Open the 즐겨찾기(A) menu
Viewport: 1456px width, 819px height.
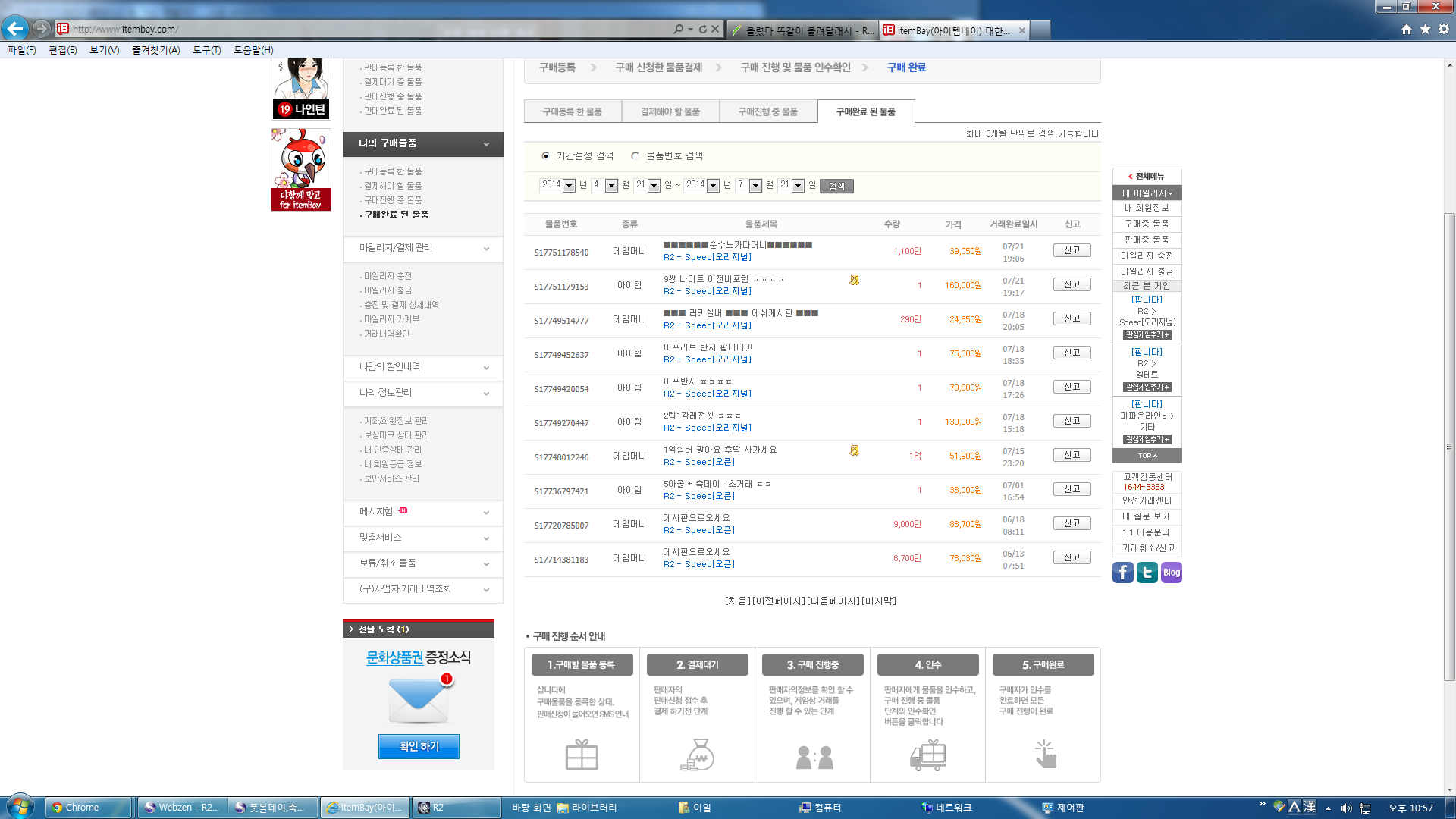tap(155, 50)
